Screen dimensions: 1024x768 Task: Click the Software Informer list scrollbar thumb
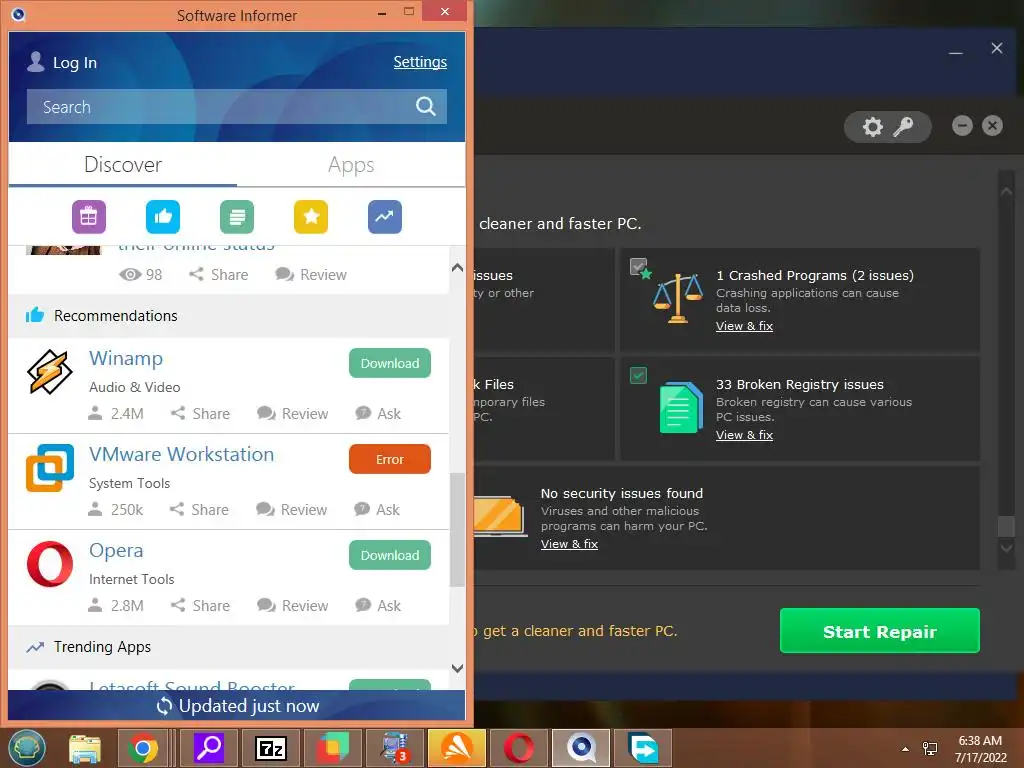pos(458,530)
